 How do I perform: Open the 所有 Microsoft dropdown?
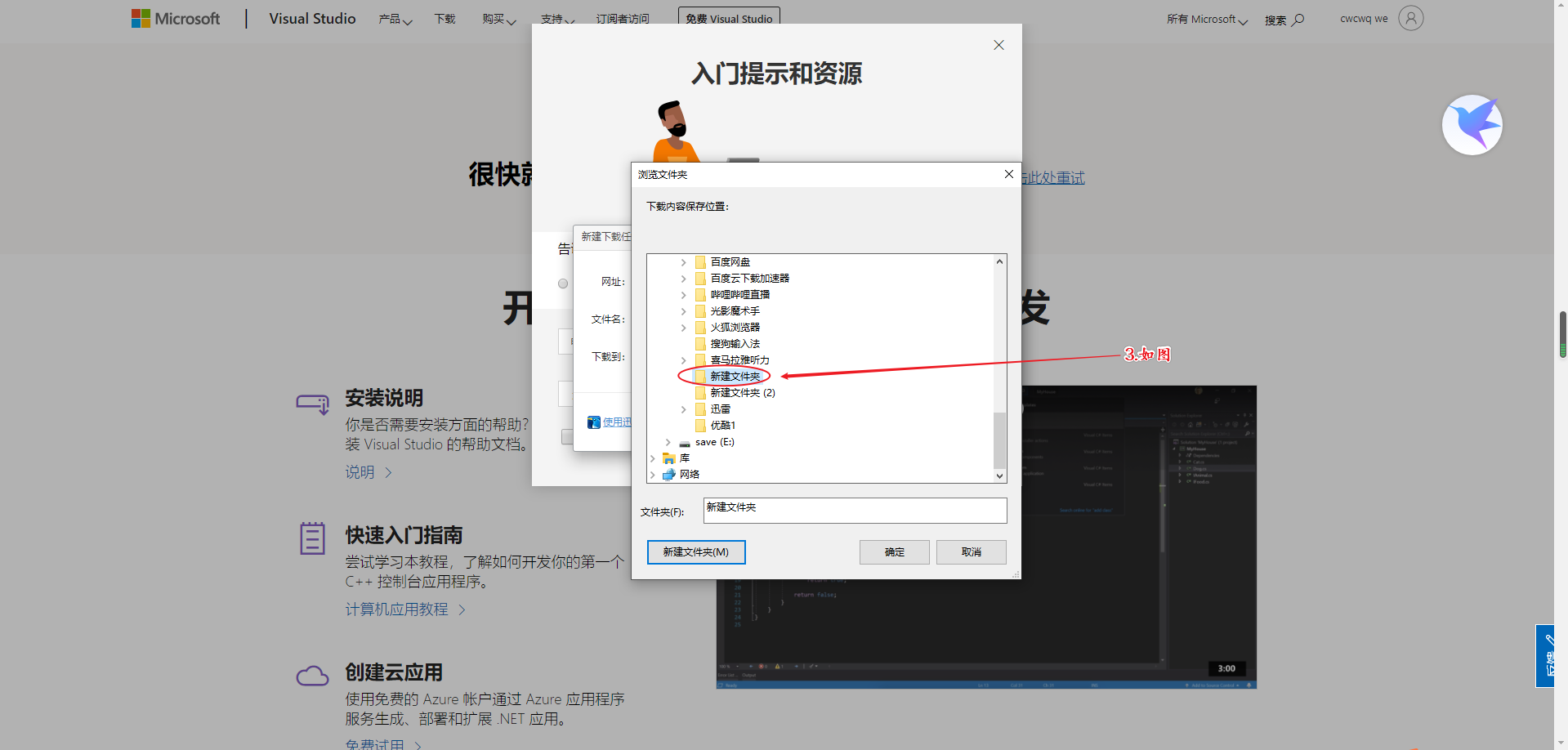tap(1206, 18)
